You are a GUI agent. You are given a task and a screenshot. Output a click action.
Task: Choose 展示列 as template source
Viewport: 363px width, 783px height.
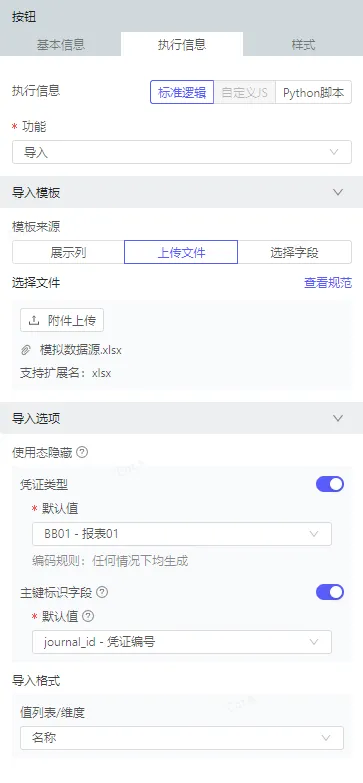pyautogui.click(x=68, y=252)
